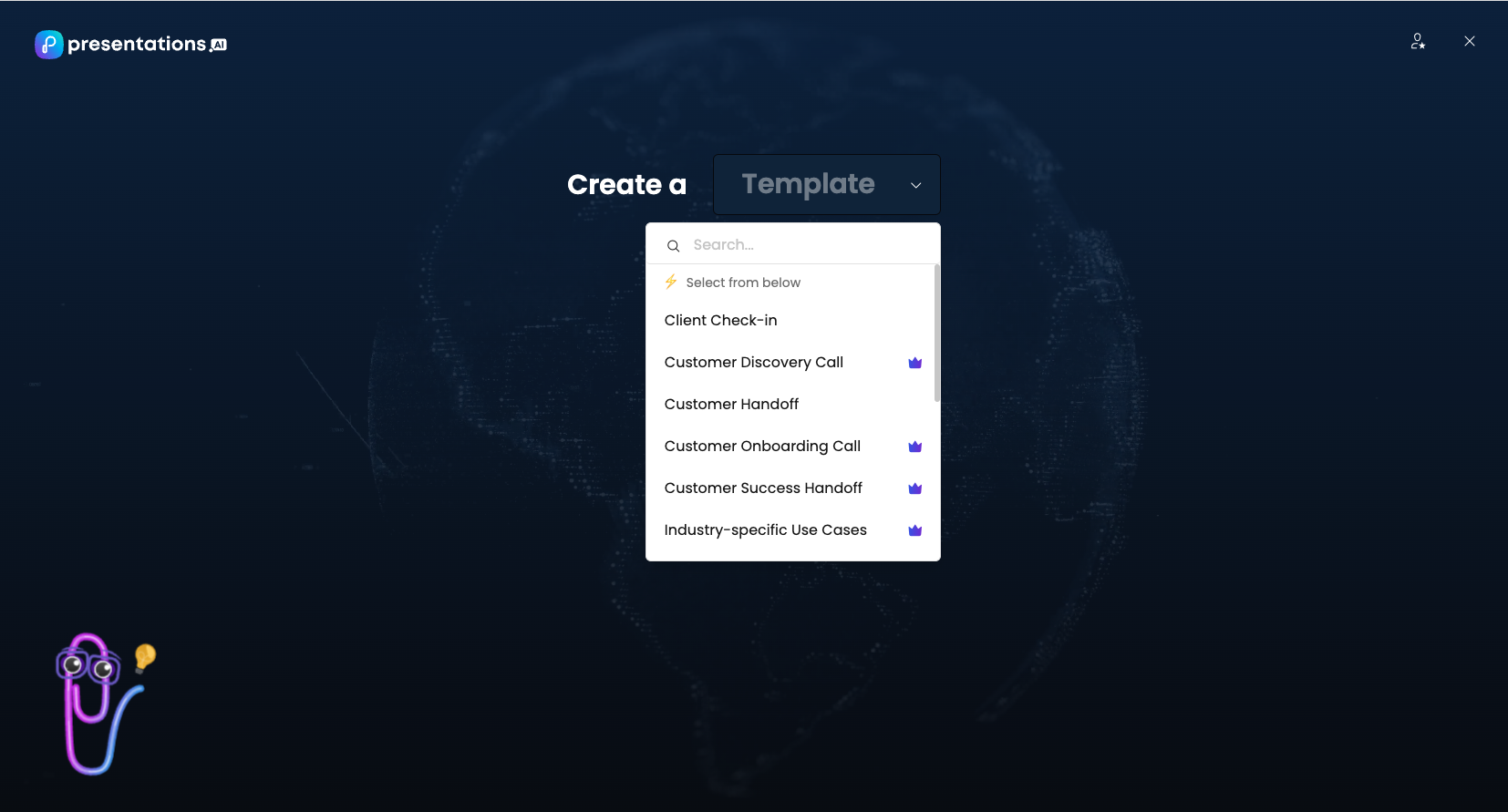Viewport: 1508px width, 812px height.
Task: Click the 'Select from below' text
Action: pyautogui.click(x=743, y=283)
